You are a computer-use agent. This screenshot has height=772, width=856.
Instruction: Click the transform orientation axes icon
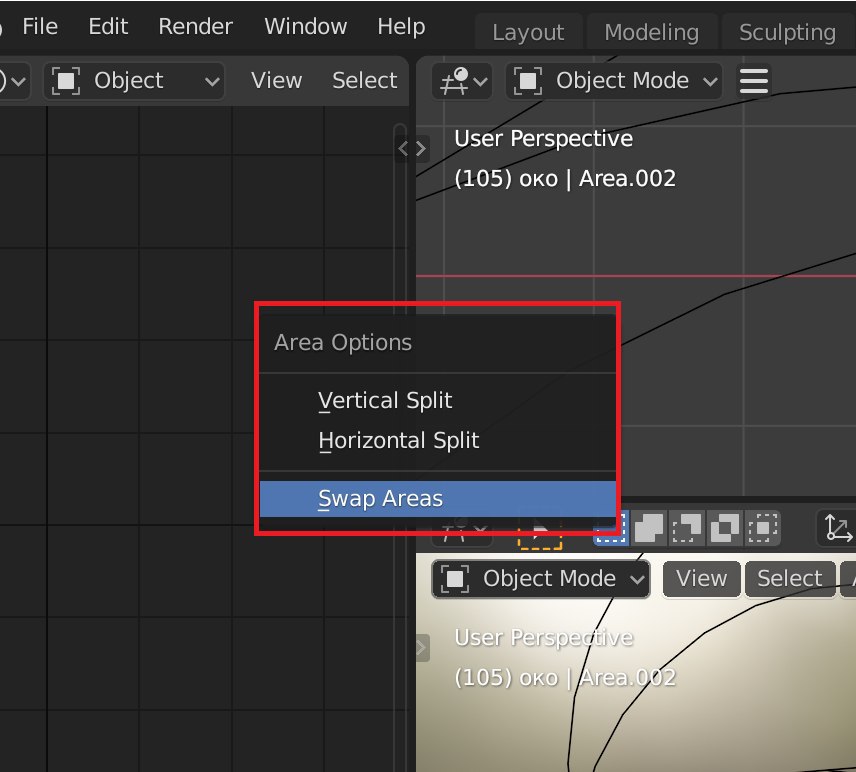point(837,528)
